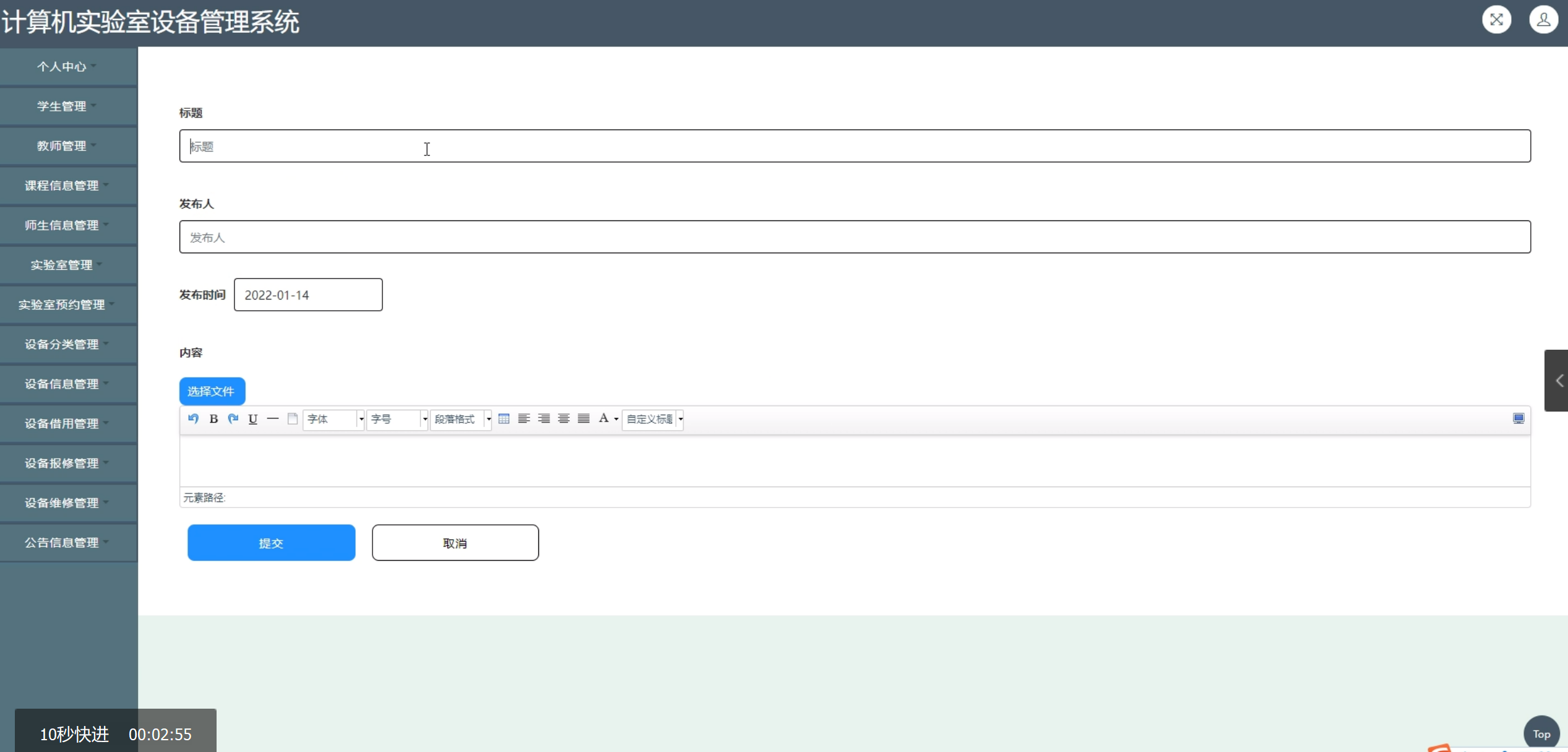
Task: Open the 段落格式 paragraph format dropdown
Action: [461, 419]
